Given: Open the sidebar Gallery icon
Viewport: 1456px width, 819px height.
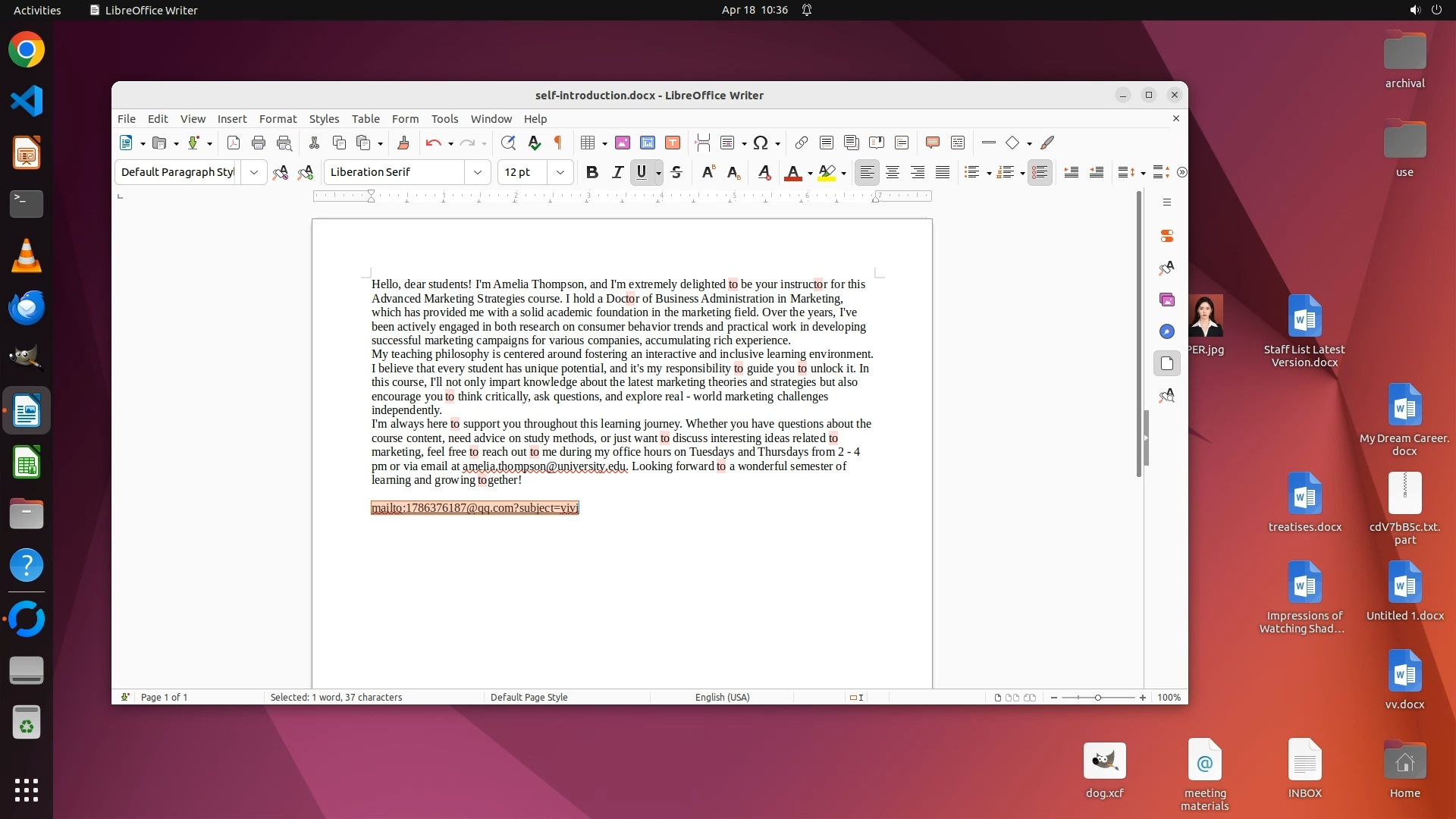Looking at the screenshot, I should pyautogui.click(x=1167, y=300).
